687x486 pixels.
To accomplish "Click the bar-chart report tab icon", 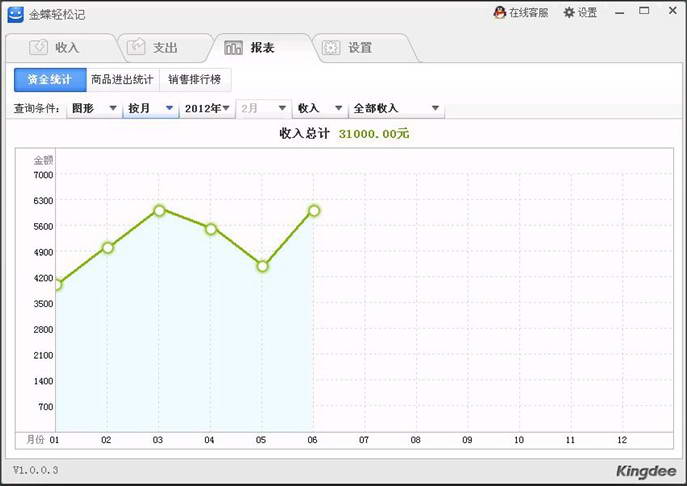I will [233, 47].
